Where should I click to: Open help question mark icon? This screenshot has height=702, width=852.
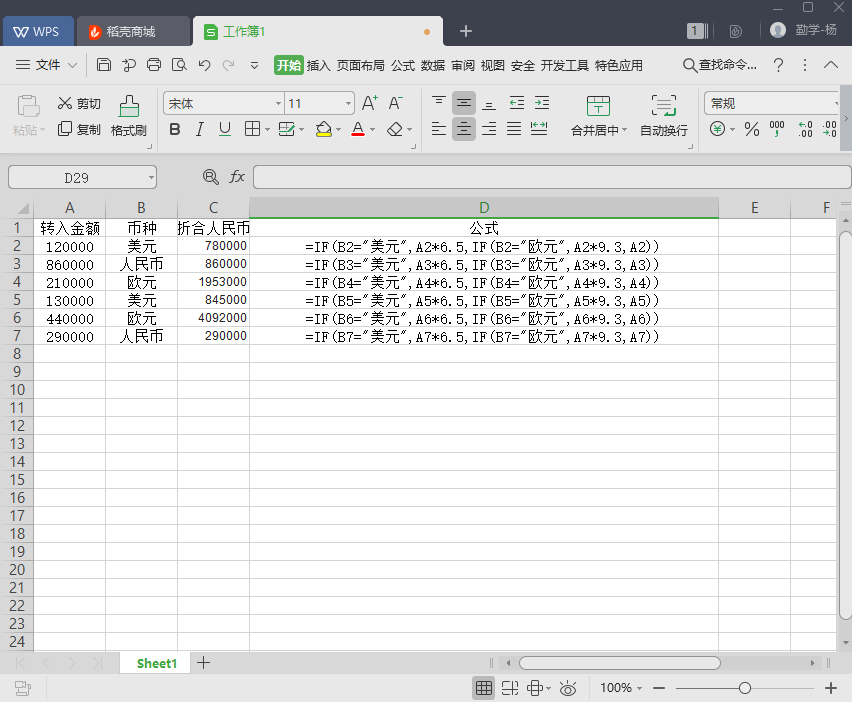[778, 65]
